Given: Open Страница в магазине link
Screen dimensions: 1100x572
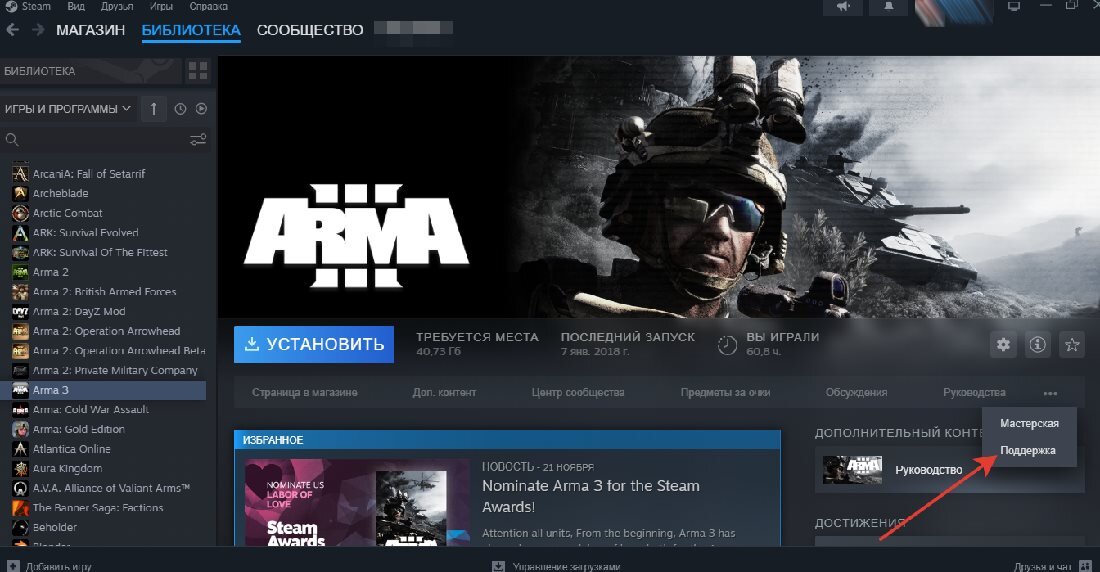Looking at the screenshot, I should tap(304, 392).
